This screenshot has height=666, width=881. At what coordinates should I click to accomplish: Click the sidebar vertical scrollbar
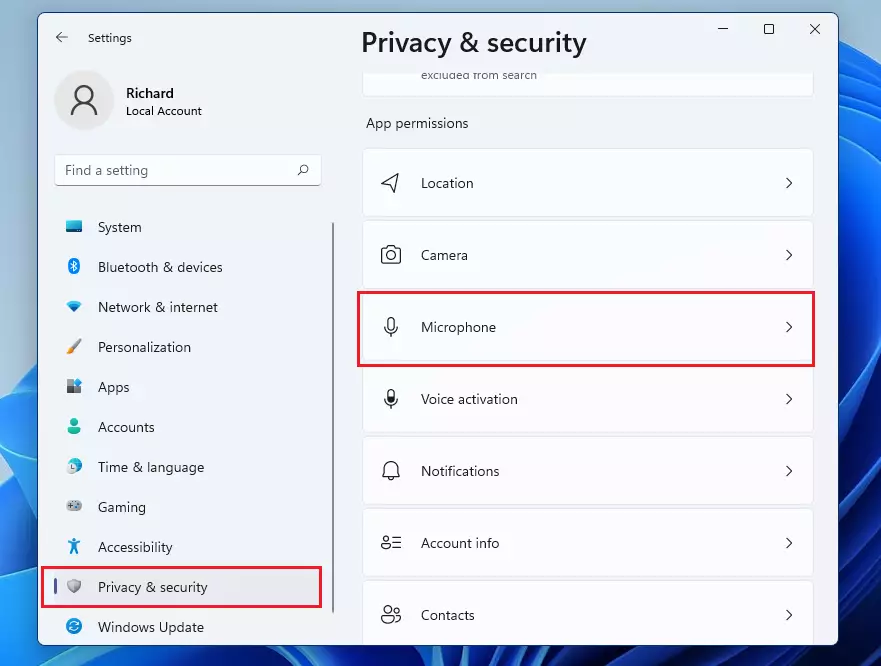[x=333, y=417]
